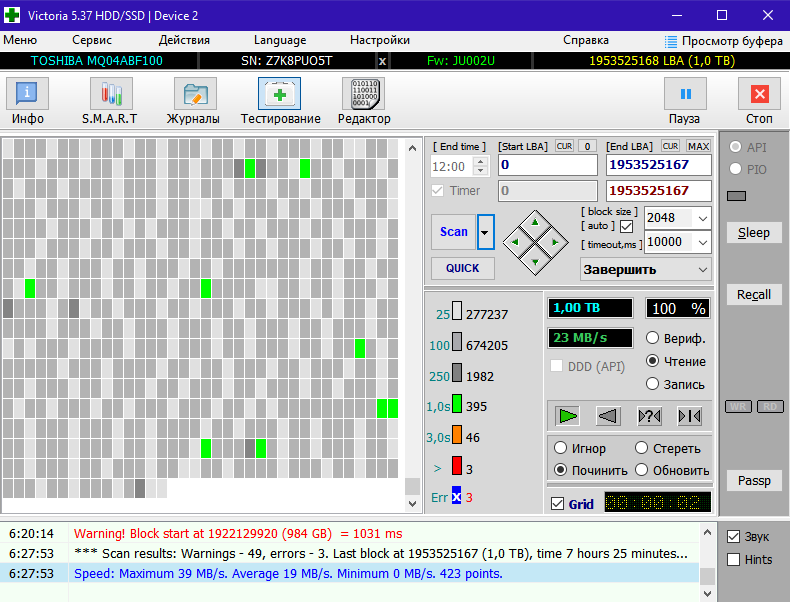This screenshot has width=790, height=602.
Task: Open the Настройки menu
Action: pos(380,40)
